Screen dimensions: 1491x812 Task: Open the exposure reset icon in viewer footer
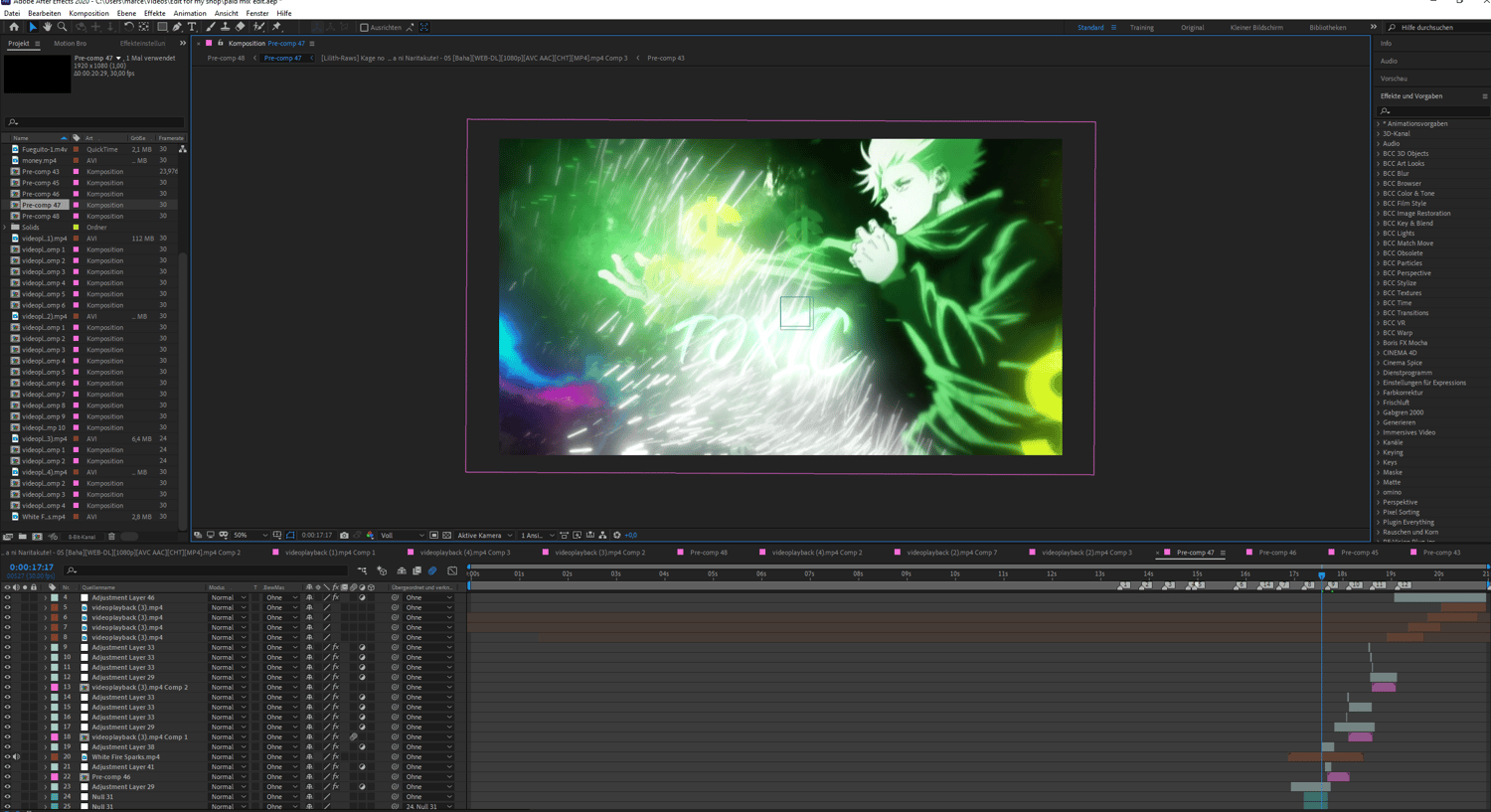pos(616,535)
